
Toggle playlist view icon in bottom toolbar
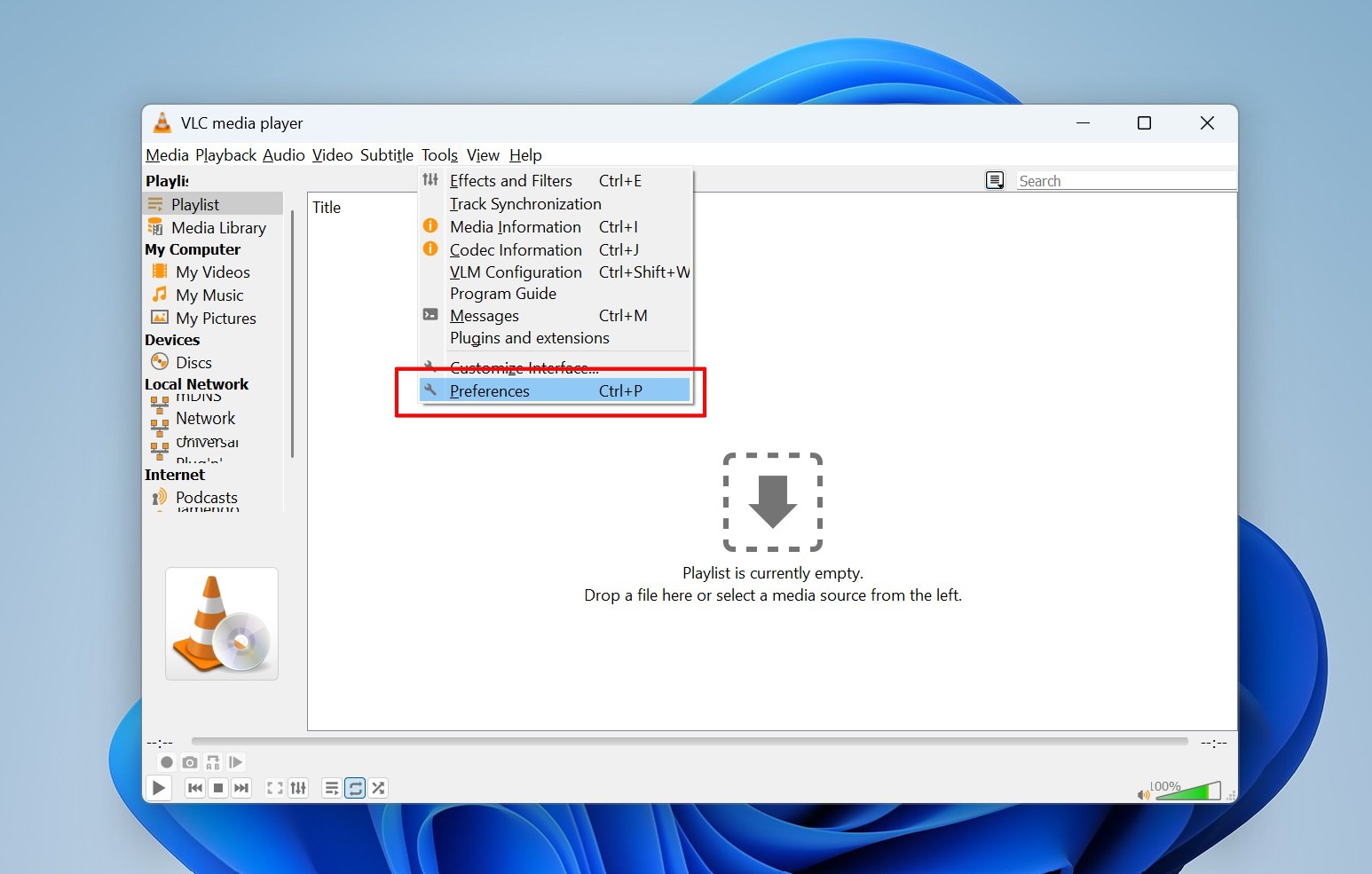point(331,788)
